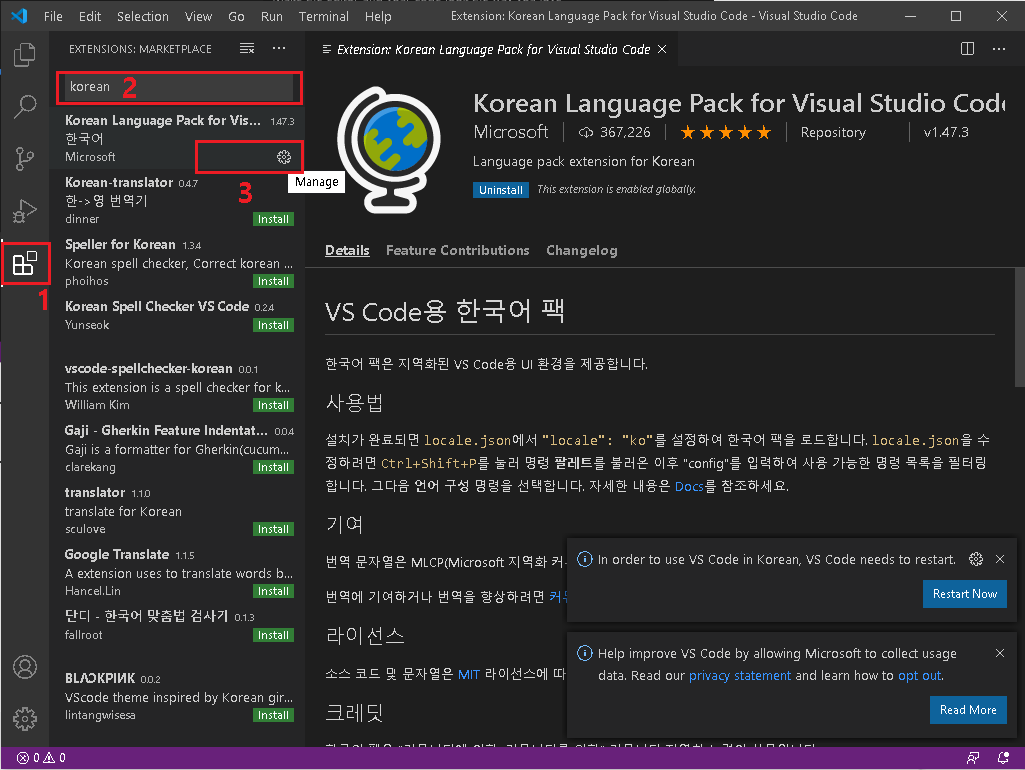Open the Extensions view in activity bar
This screenshot has height=770, width=1025.
[25, 263]
